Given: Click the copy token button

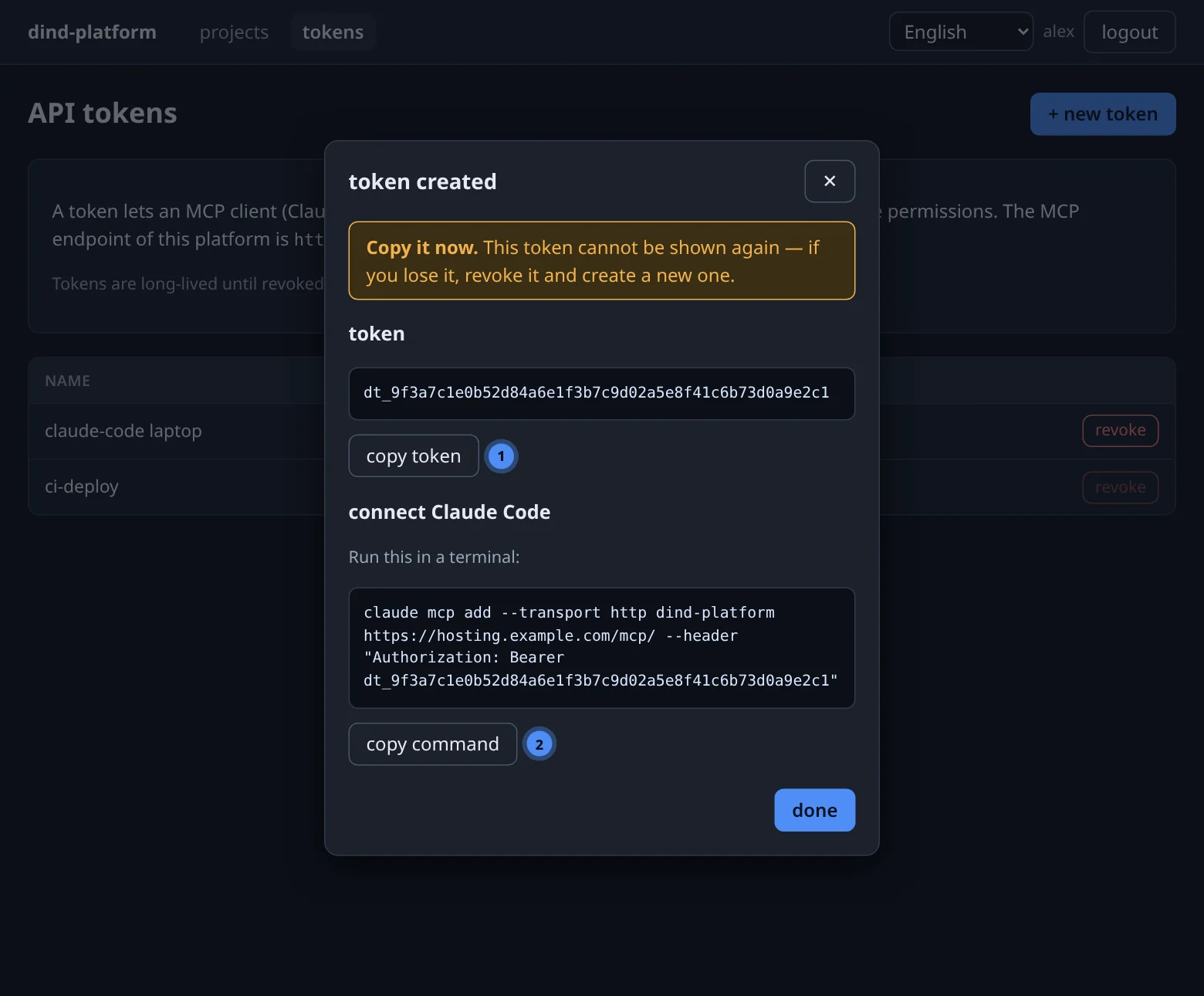Looking at the screenshot, I should (x=414, y=456).
